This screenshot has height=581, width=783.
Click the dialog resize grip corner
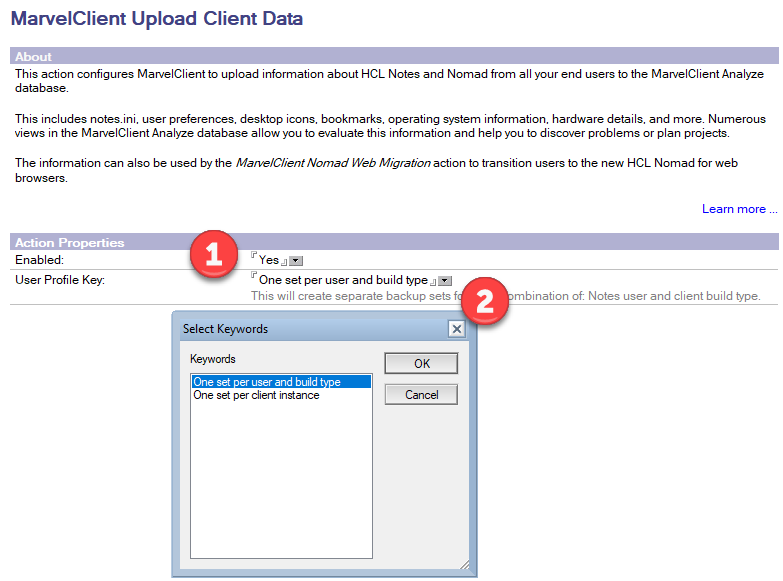(x=464, y=565)
